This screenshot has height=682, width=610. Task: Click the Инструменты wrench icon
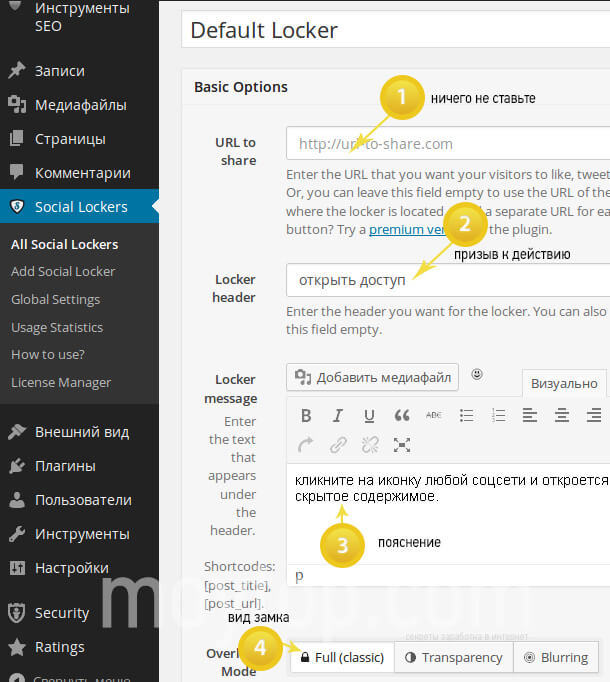17,534
